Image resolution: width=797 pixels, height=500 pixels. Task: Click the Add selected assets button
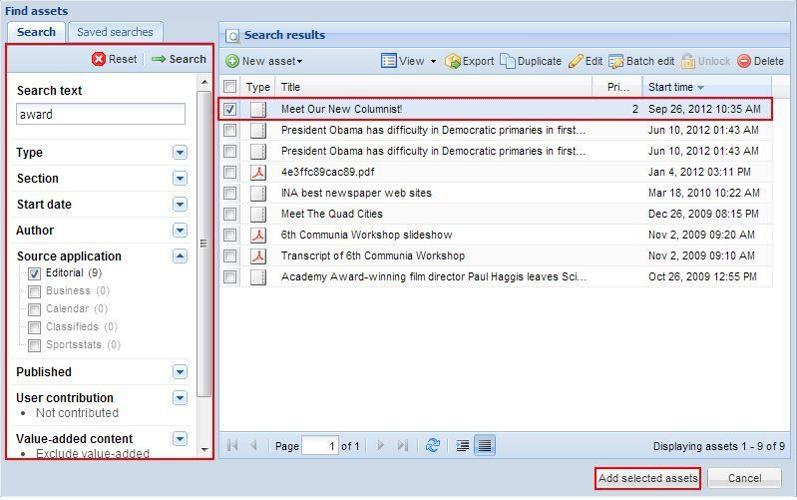pyautogui.click(x=647, y=478)
